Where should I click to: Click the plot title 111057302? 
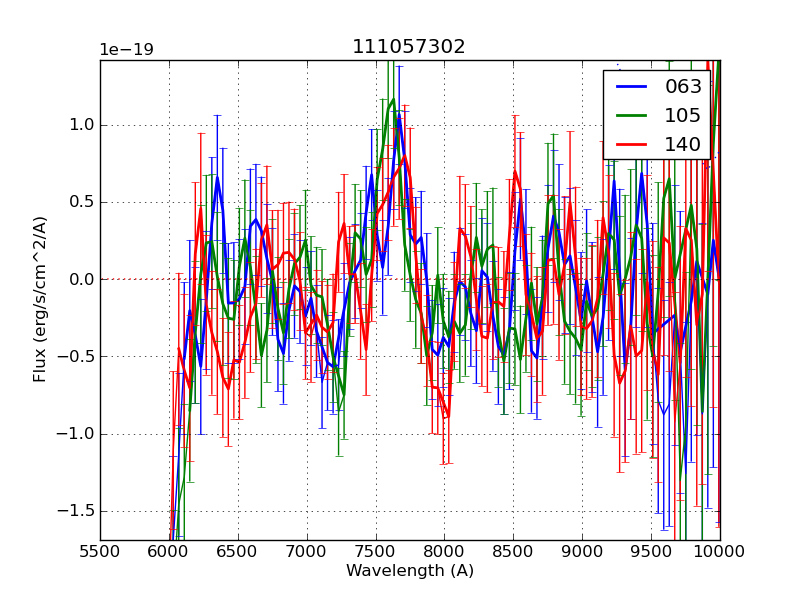tap(409, 47)
